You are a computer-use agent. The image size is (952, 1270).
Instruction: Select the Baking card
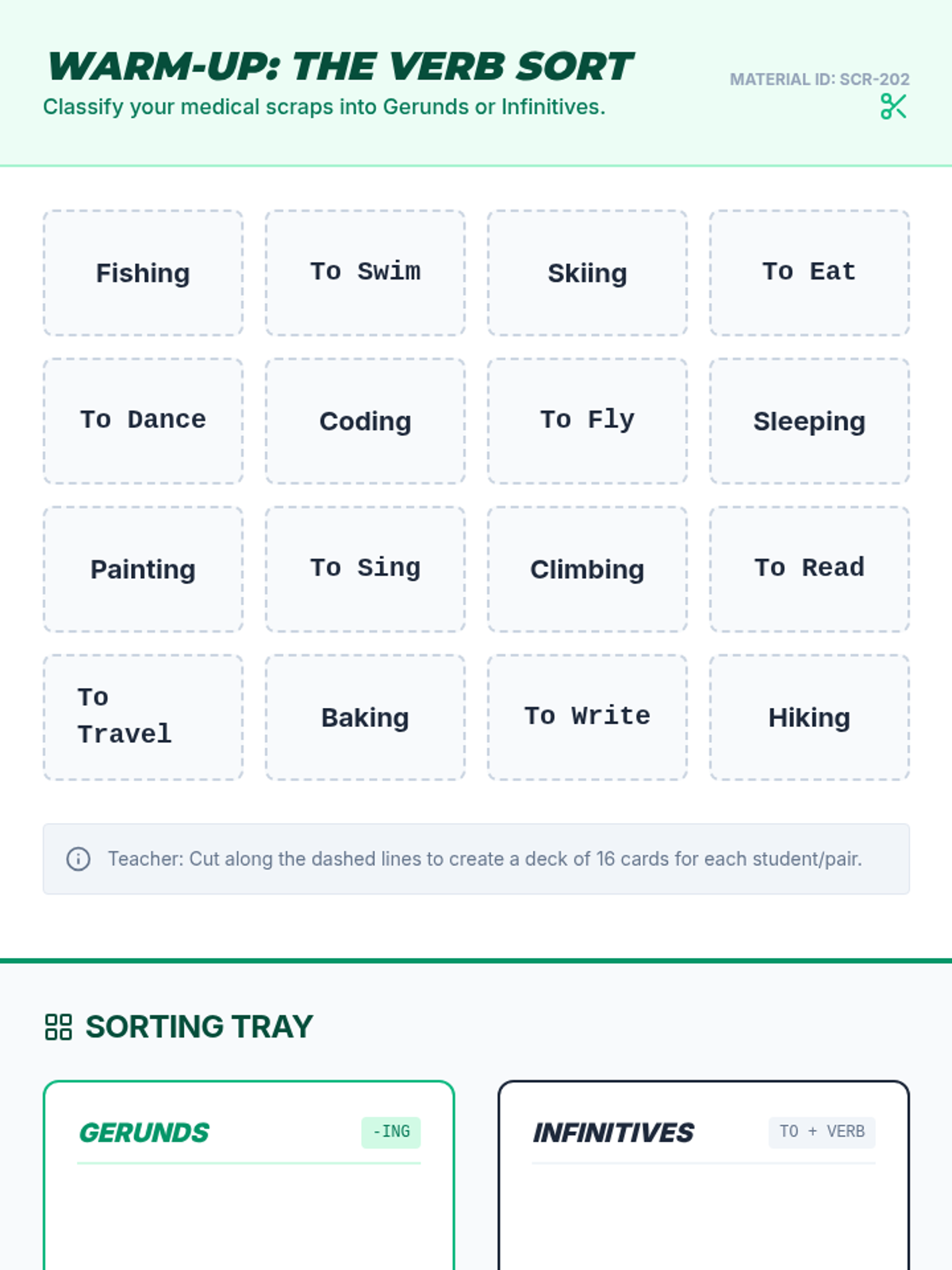pyautogui.click(x=365, y=717)
